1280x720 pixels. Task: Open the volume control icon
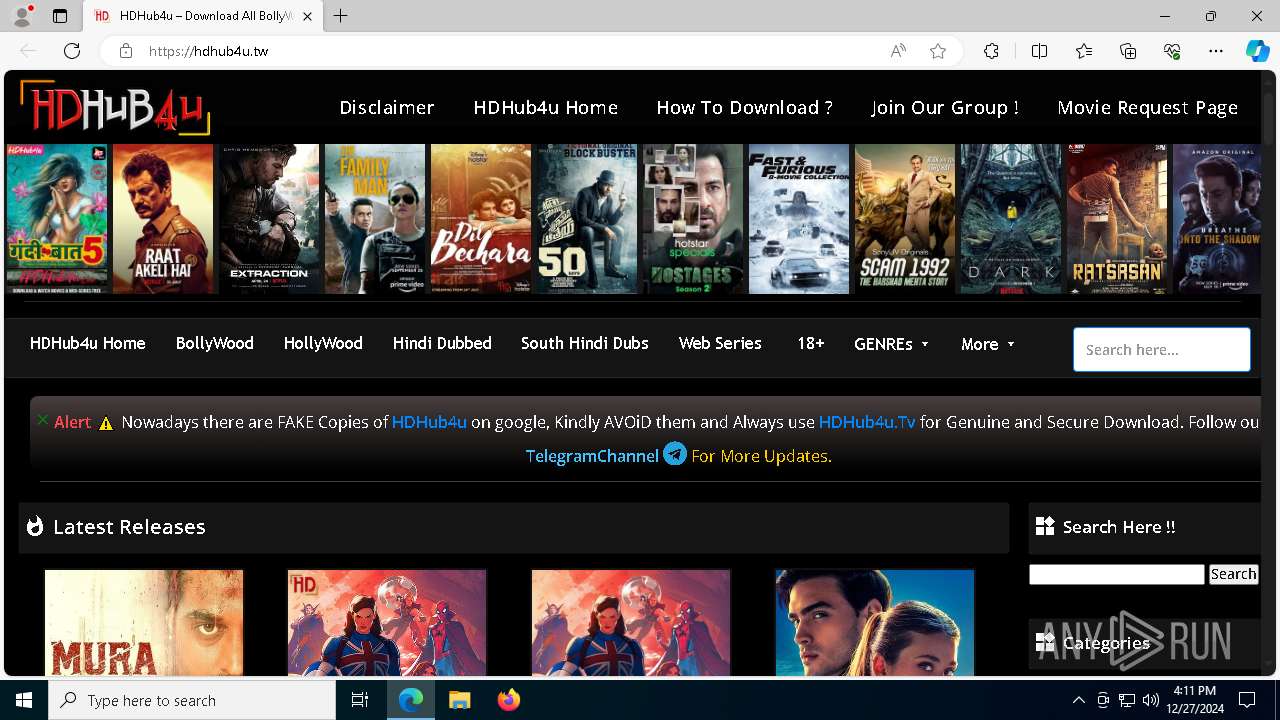pos(1150,700)
